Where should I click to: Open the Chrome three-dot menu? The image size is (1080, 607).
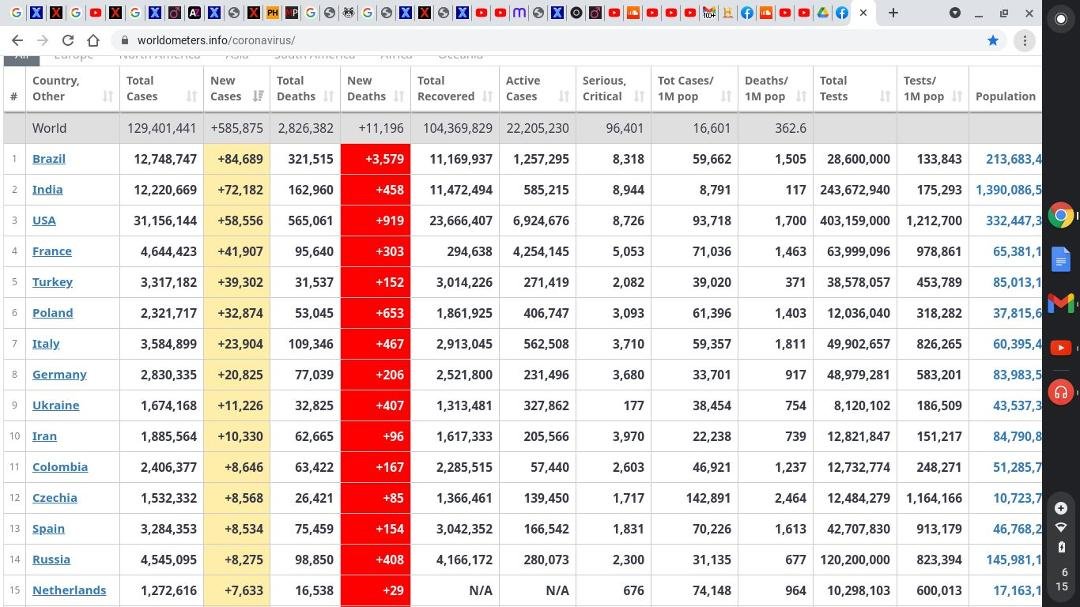pyautogui.click(x=1024, y=41)
